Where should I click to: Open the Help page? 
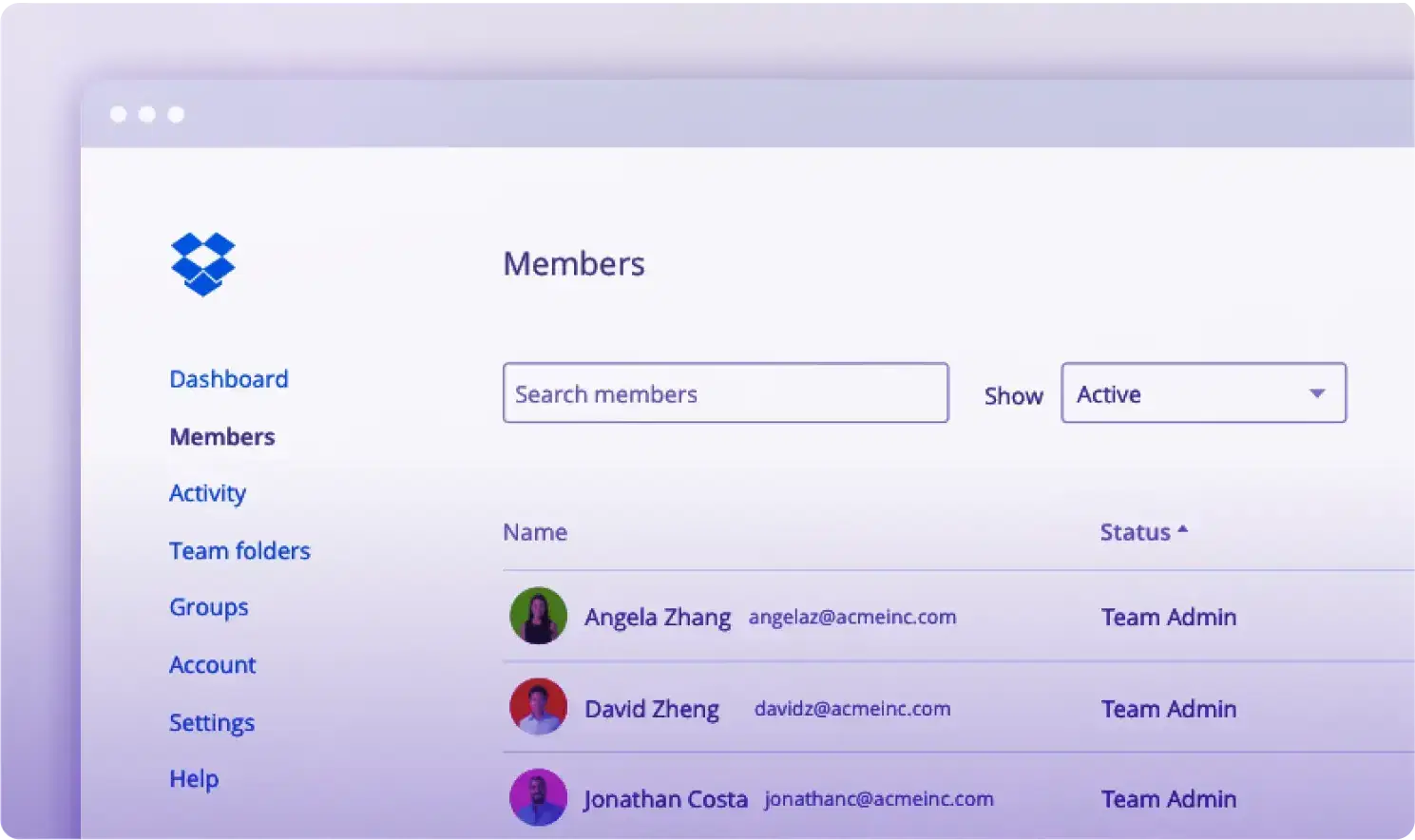tap(193, 778)
